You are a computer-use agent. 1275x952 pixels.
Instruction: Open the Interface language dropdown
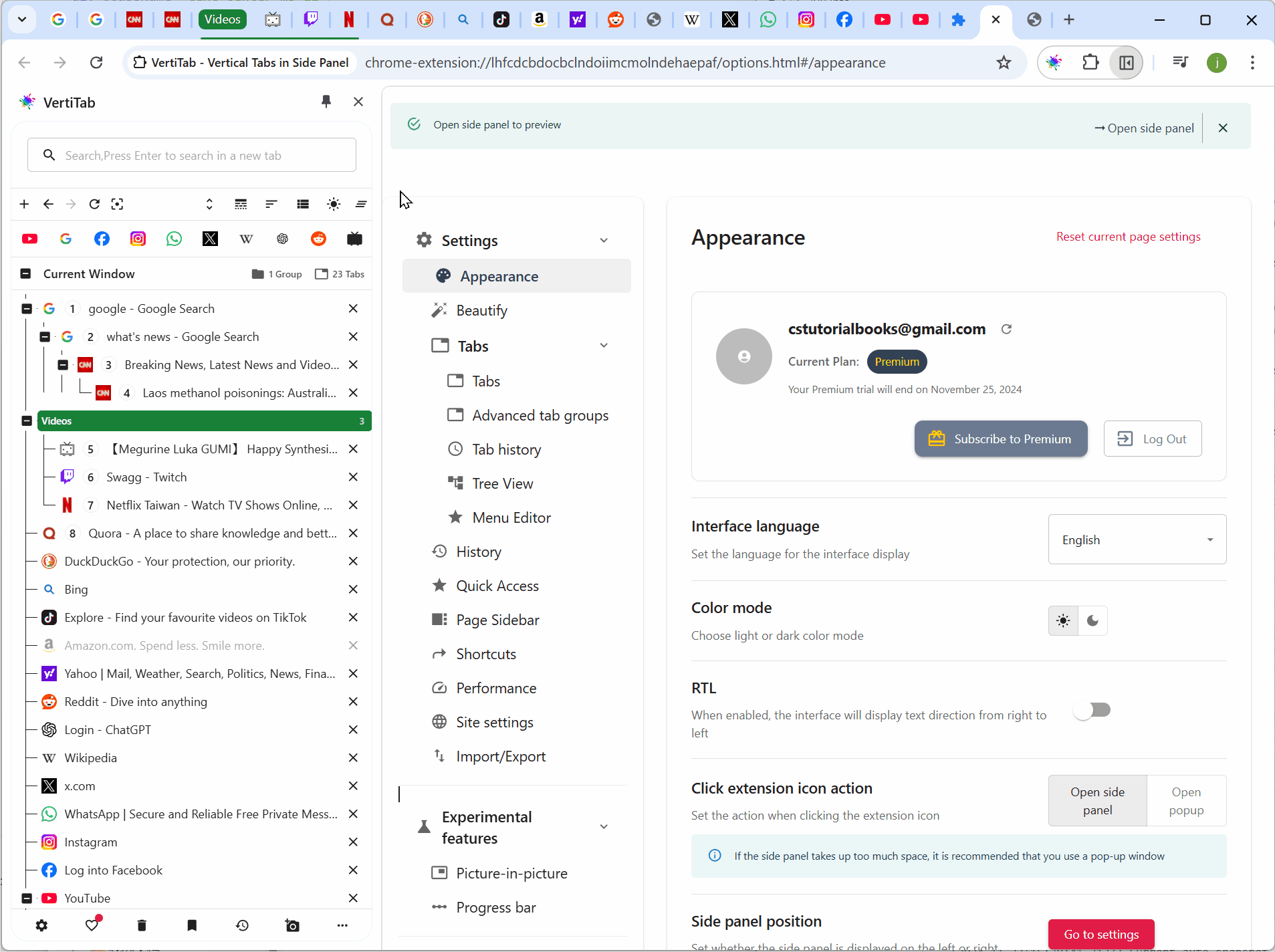(x=1137, y=540)
